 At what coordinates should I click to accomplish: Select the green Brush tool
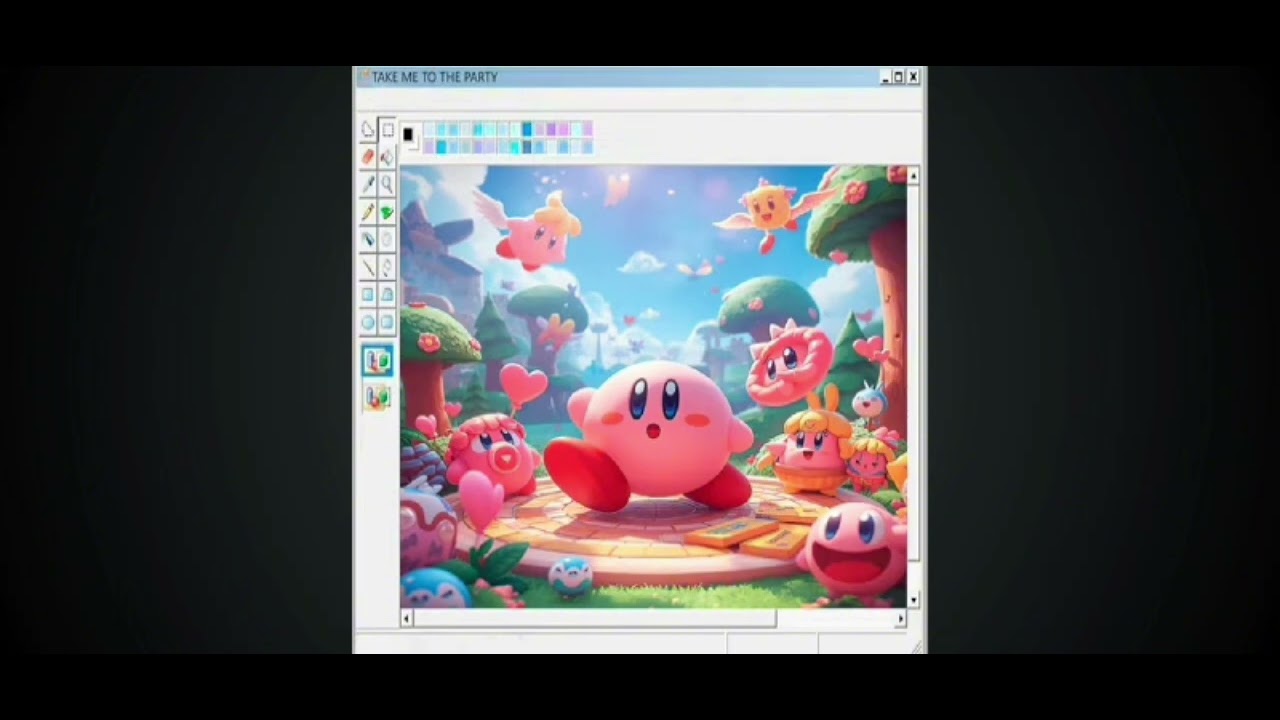click(x=387, y=212)
